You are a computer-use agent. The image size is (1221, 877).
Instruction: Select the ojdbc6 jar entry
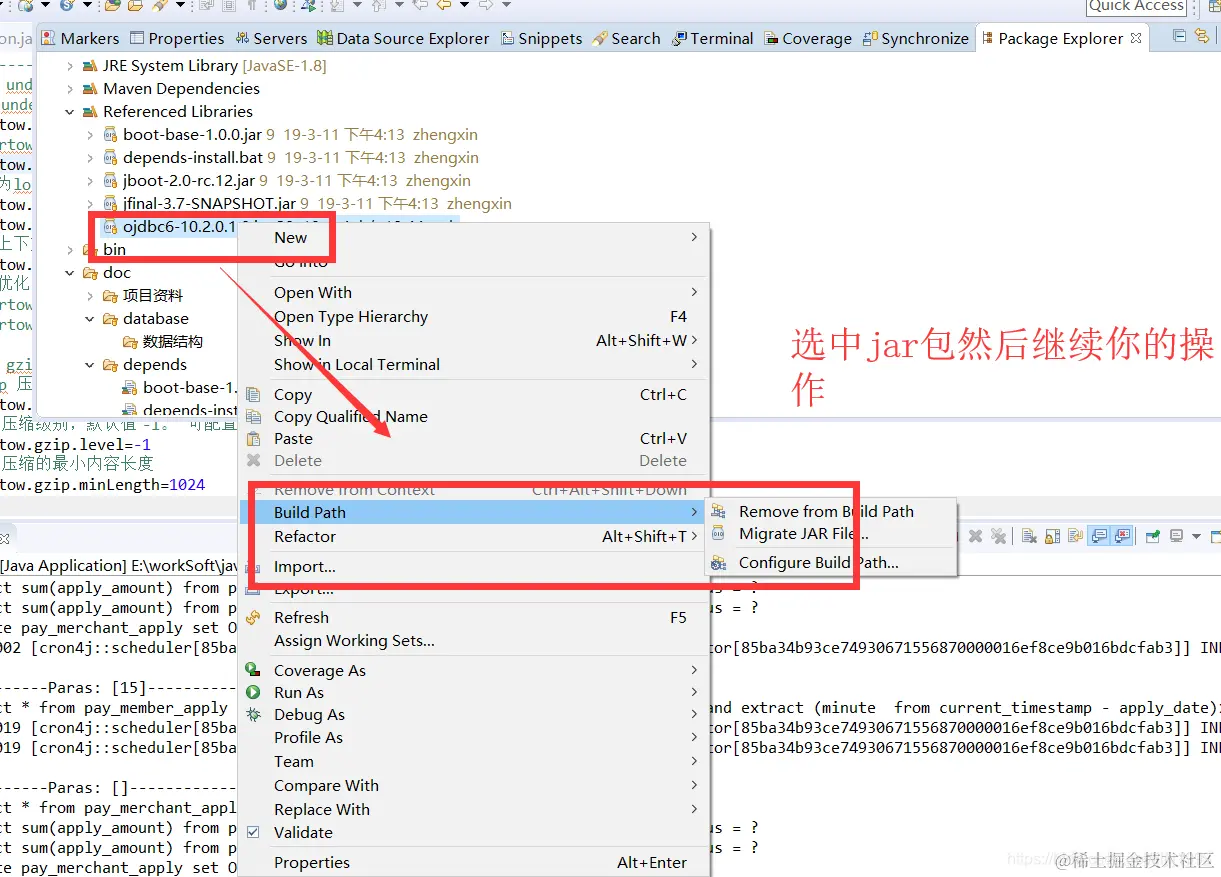click(x=180, y=227)
